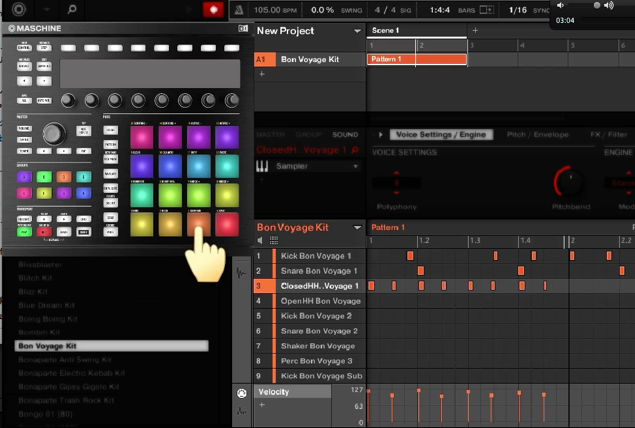The image size is (635, 428).
Task: Open the search magnifier icon
Action: click(x=72, y=9)
